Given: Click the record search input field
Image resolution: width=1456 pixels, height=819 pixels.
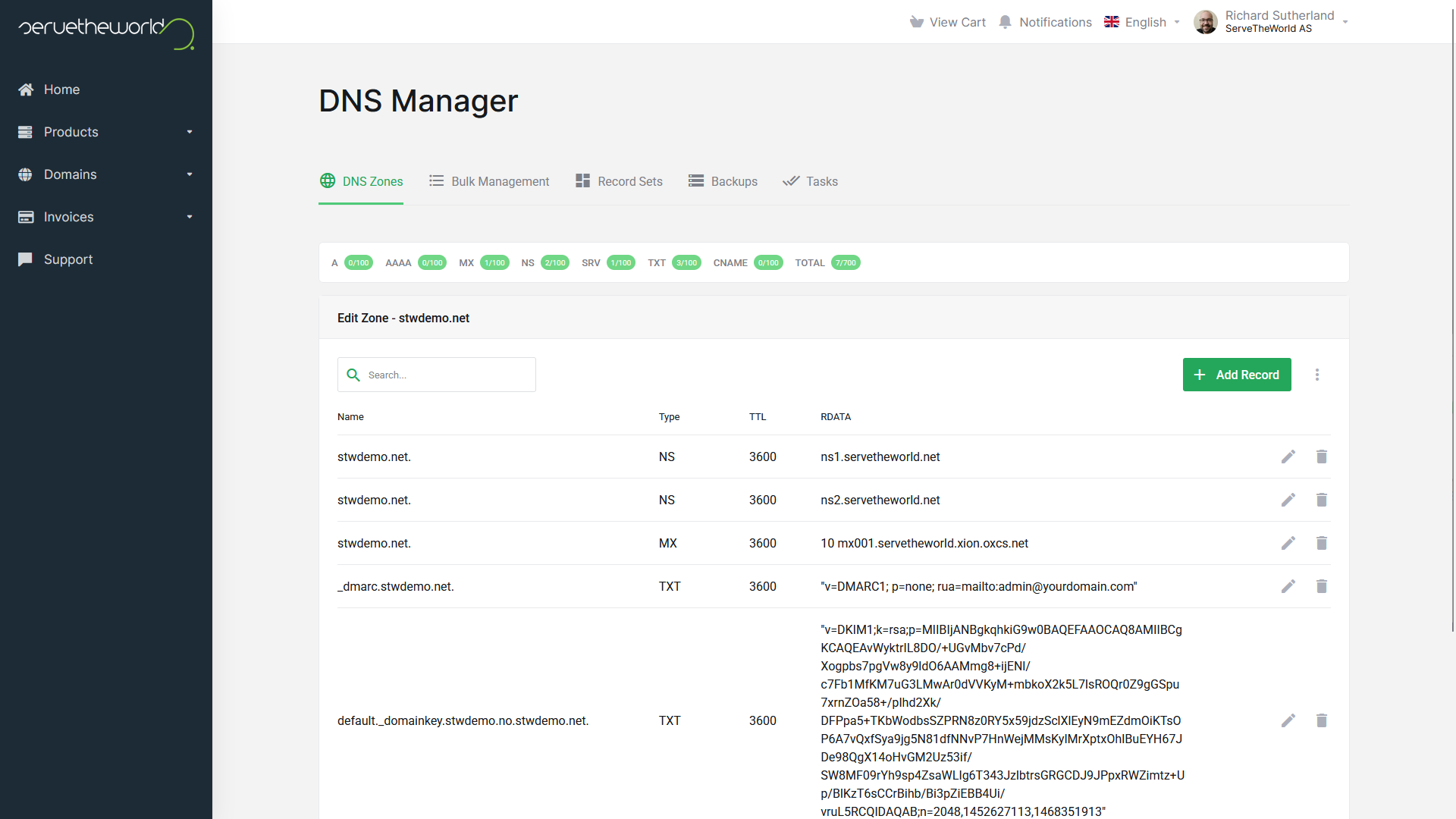Looking at the screenshot, I should tap(447, 375).
